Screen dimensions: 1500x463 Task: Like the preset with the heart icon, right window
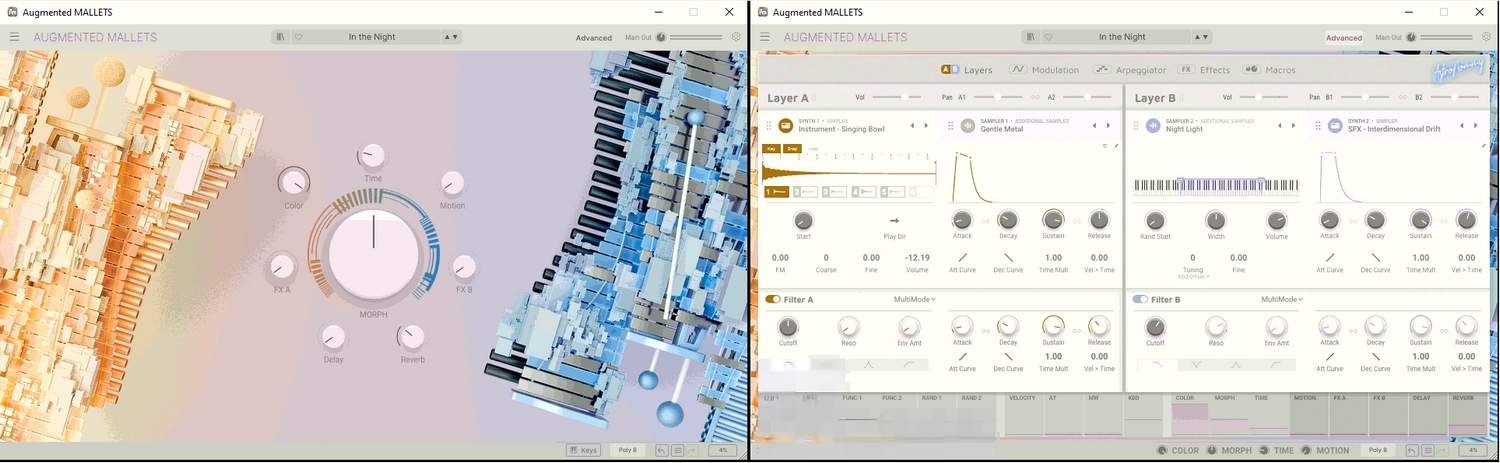click(x=1048, y=37)
